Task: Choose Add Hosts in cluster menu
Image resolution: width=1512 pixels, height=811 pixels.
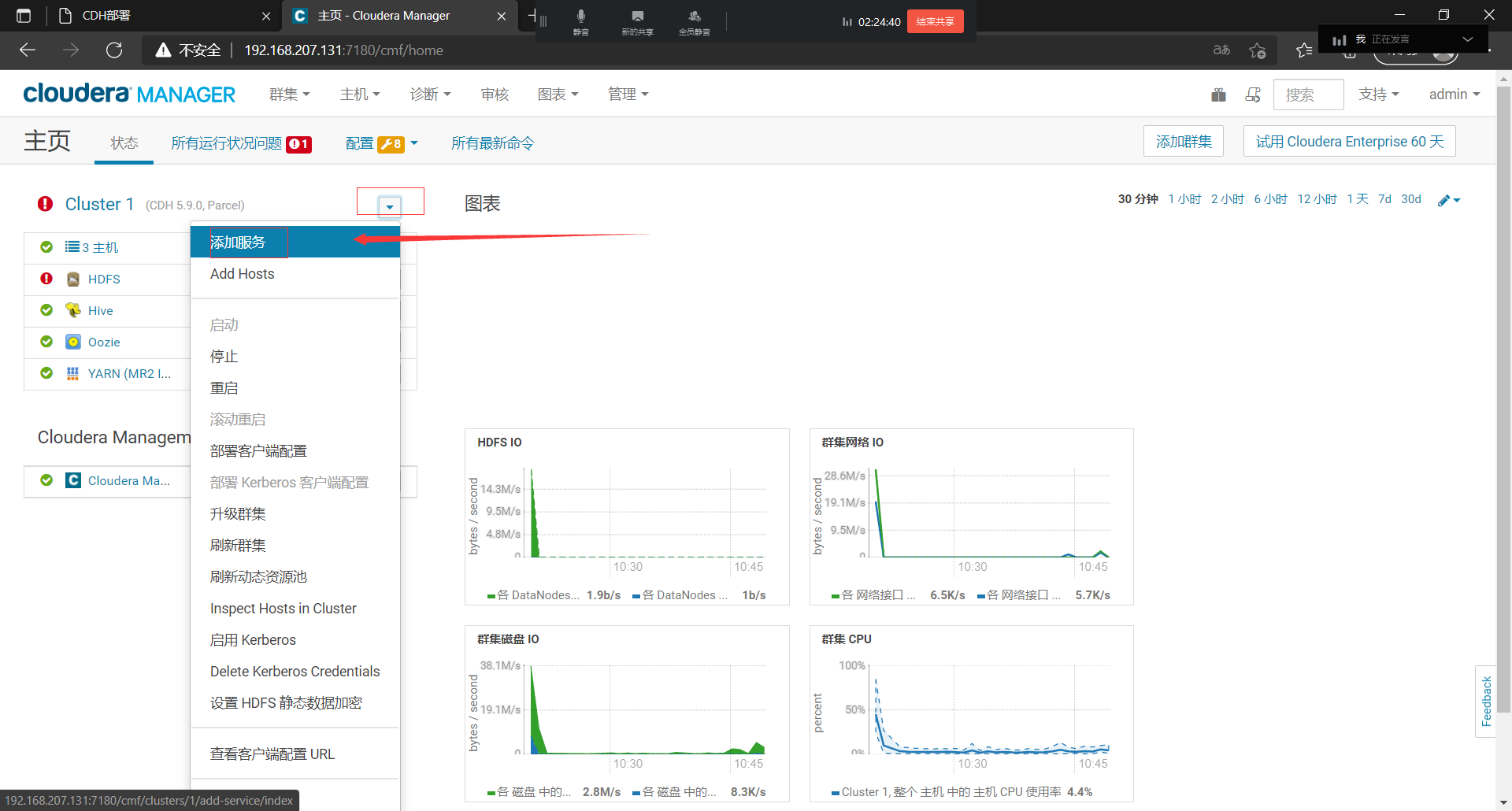Action: coord(295,274)
